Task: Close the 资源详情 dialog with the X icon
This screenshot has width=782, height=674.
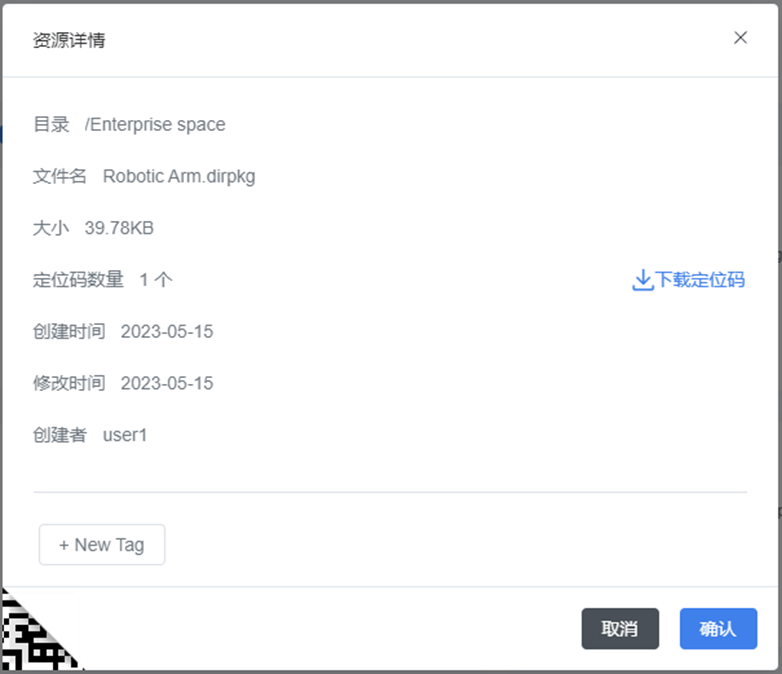Action: pyautogui.click(x=740, y=38)
